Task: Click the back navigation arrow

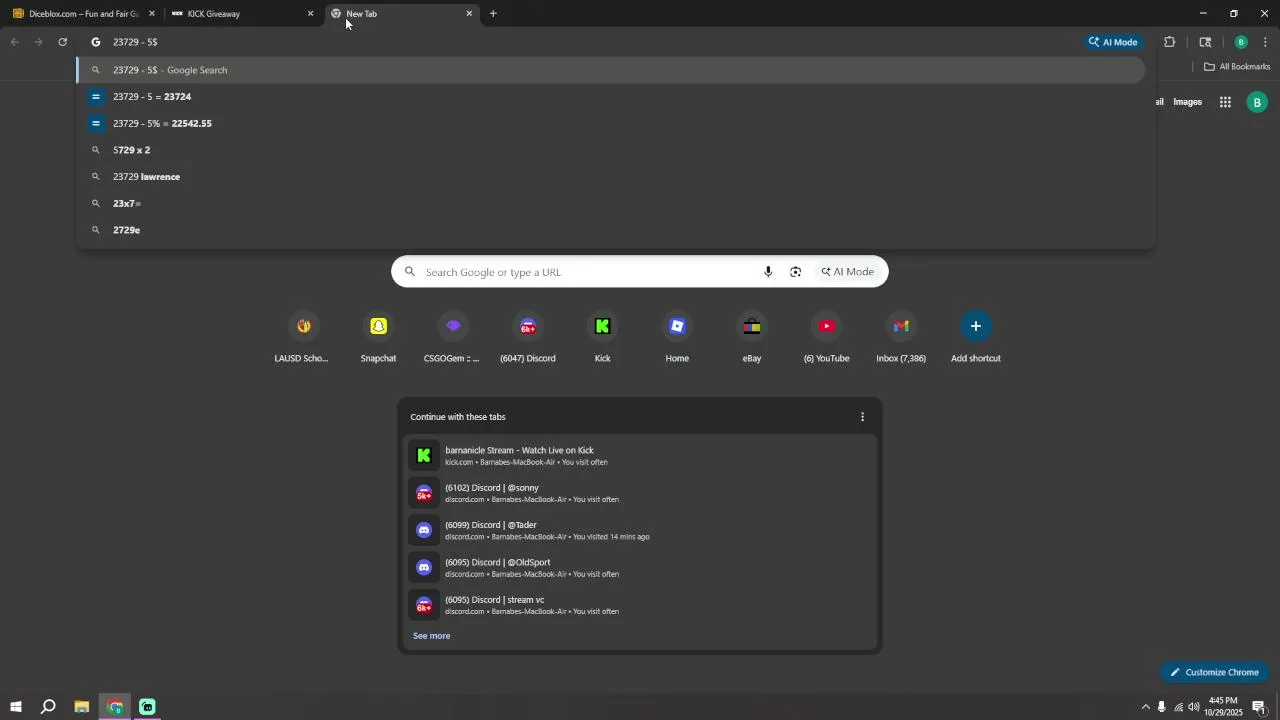Action: click(x=14, y=42)
